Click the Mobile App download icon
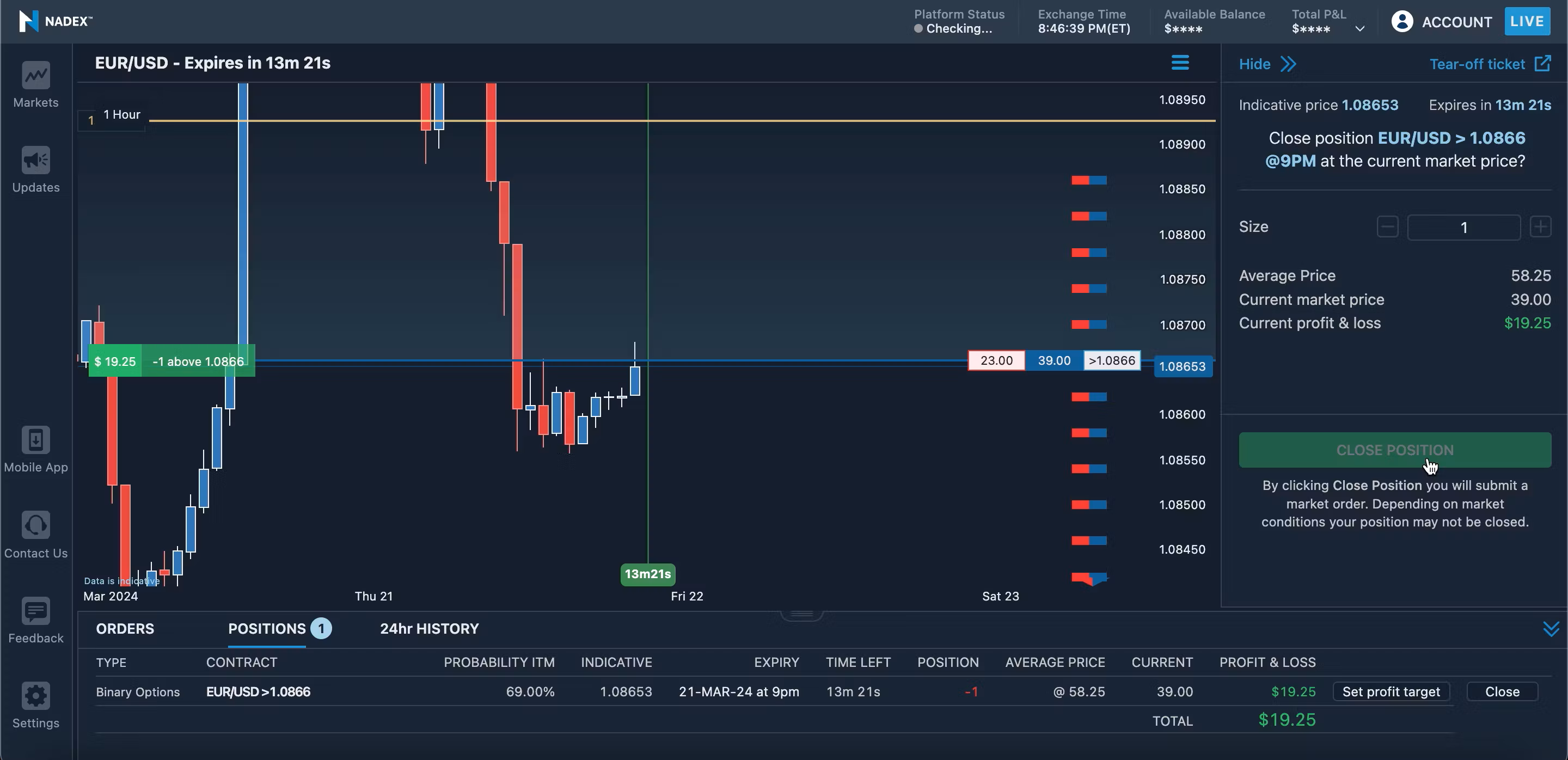1568x760 pixels. (x=36, y=440)
